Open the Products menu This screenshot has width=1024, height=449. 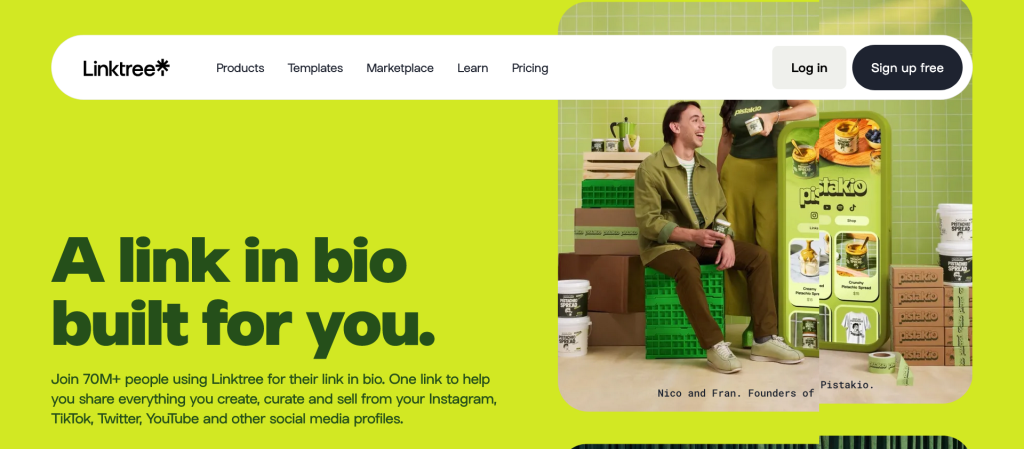pyautogui.click(x=240, y=68)
